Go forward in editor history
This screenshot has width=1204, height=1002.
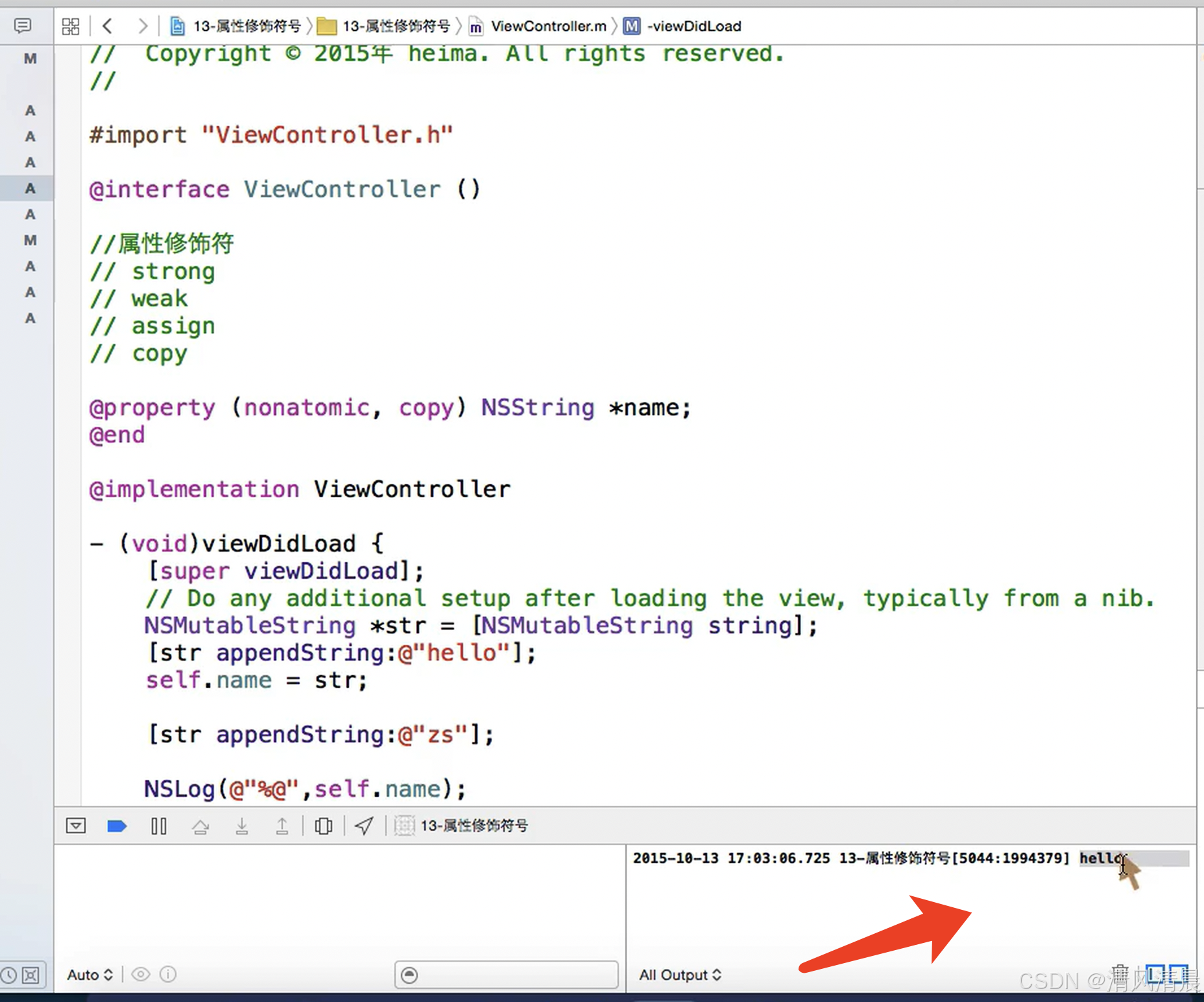(x=143, y=26)
